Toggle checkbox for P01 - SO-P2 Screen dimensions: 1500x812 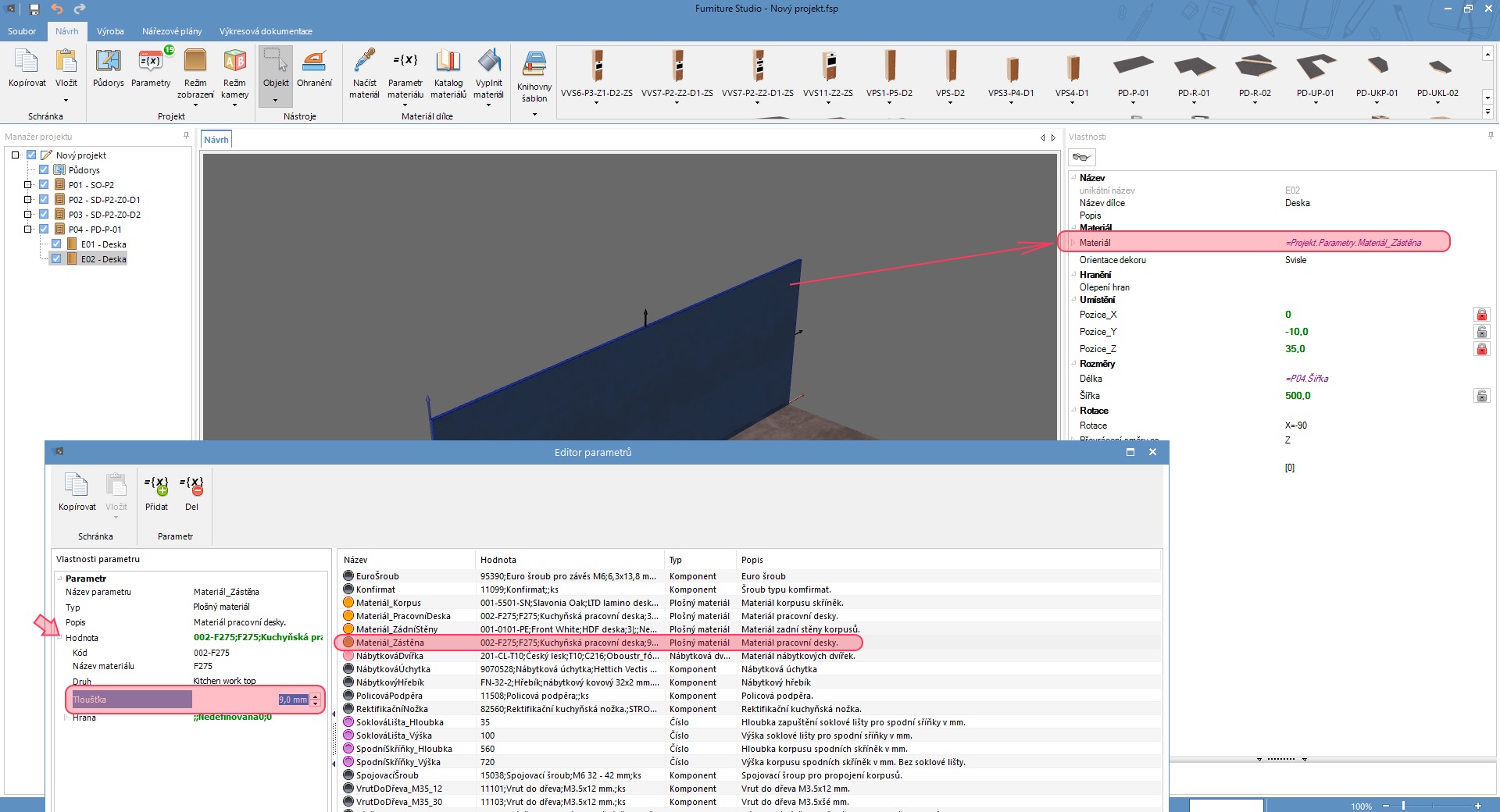45,185
